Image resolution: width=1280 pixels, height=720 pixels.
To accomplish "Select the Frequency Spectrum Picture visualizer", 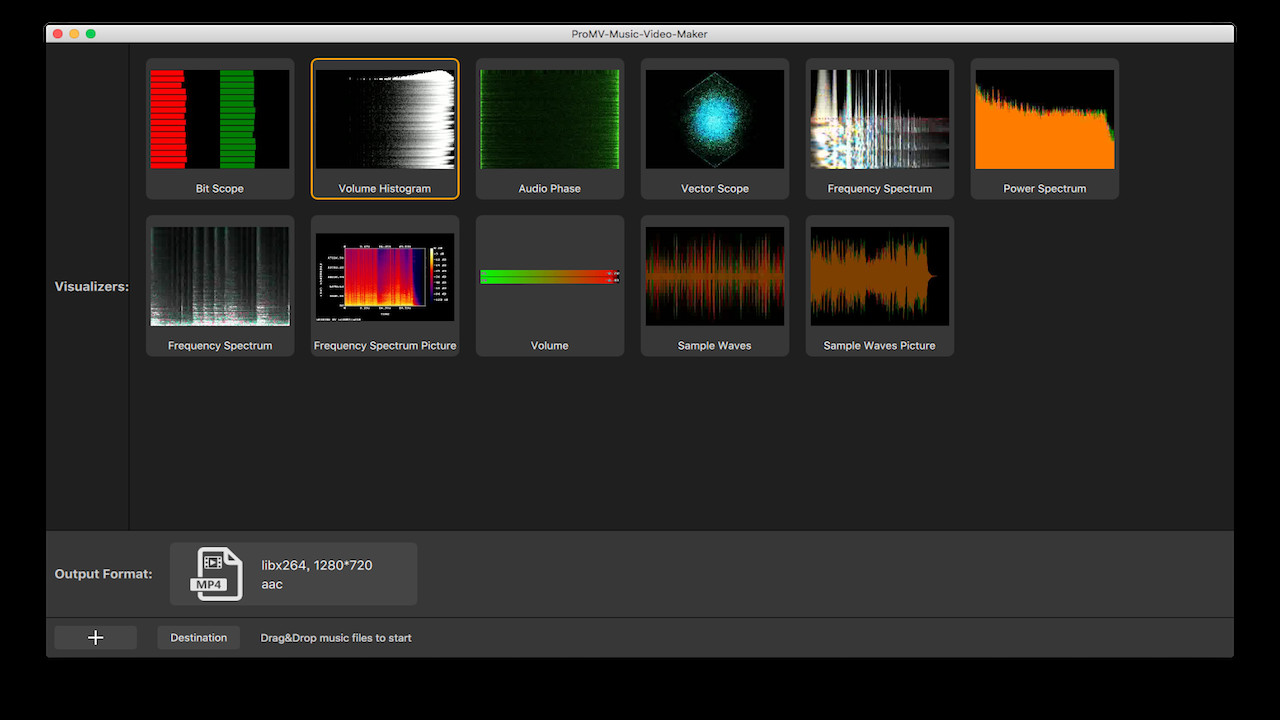I will tap(385, 285).
